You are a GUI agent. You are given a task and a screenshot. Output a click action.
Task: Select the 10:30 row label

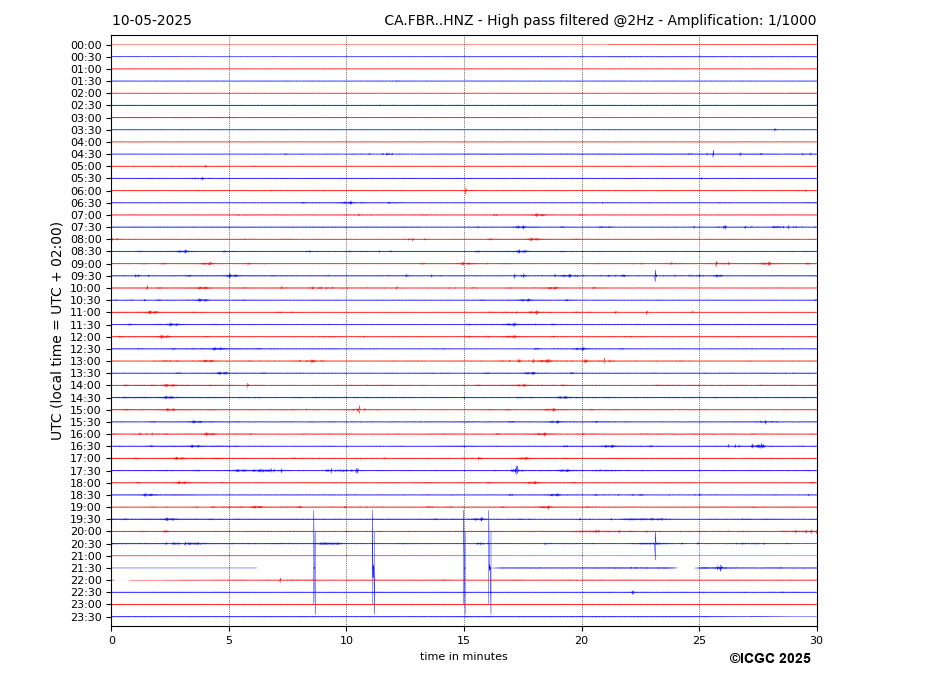coord(86,300)
